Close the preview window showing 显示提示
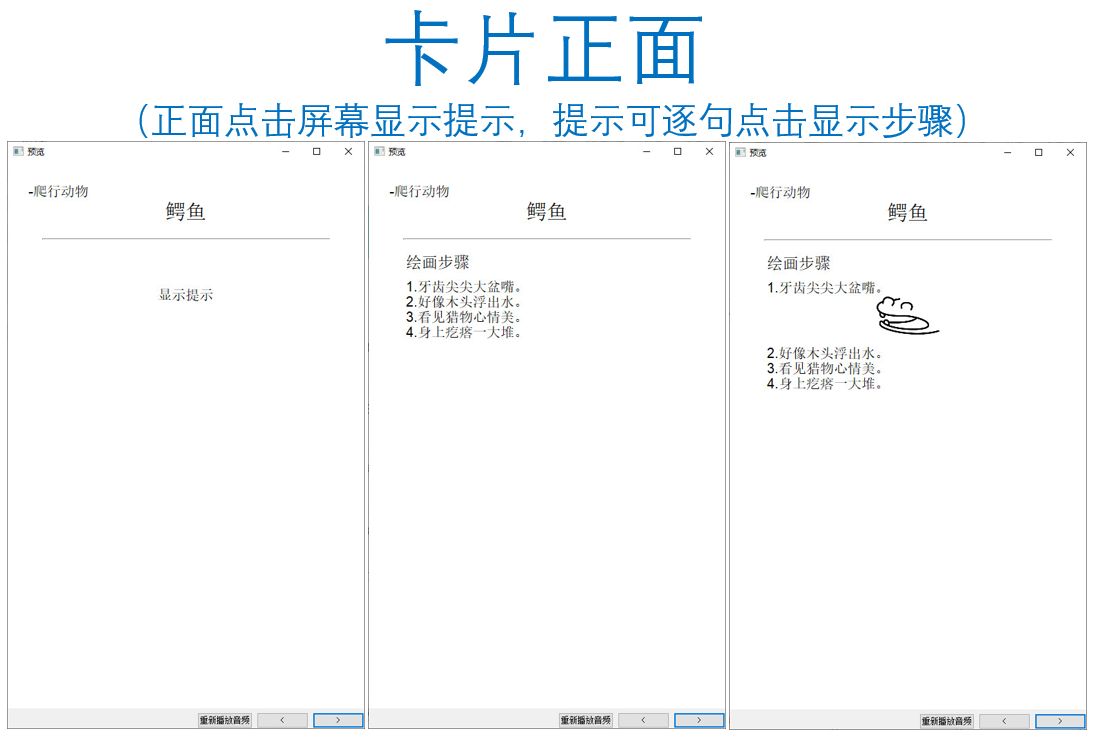 click(348, 151)
